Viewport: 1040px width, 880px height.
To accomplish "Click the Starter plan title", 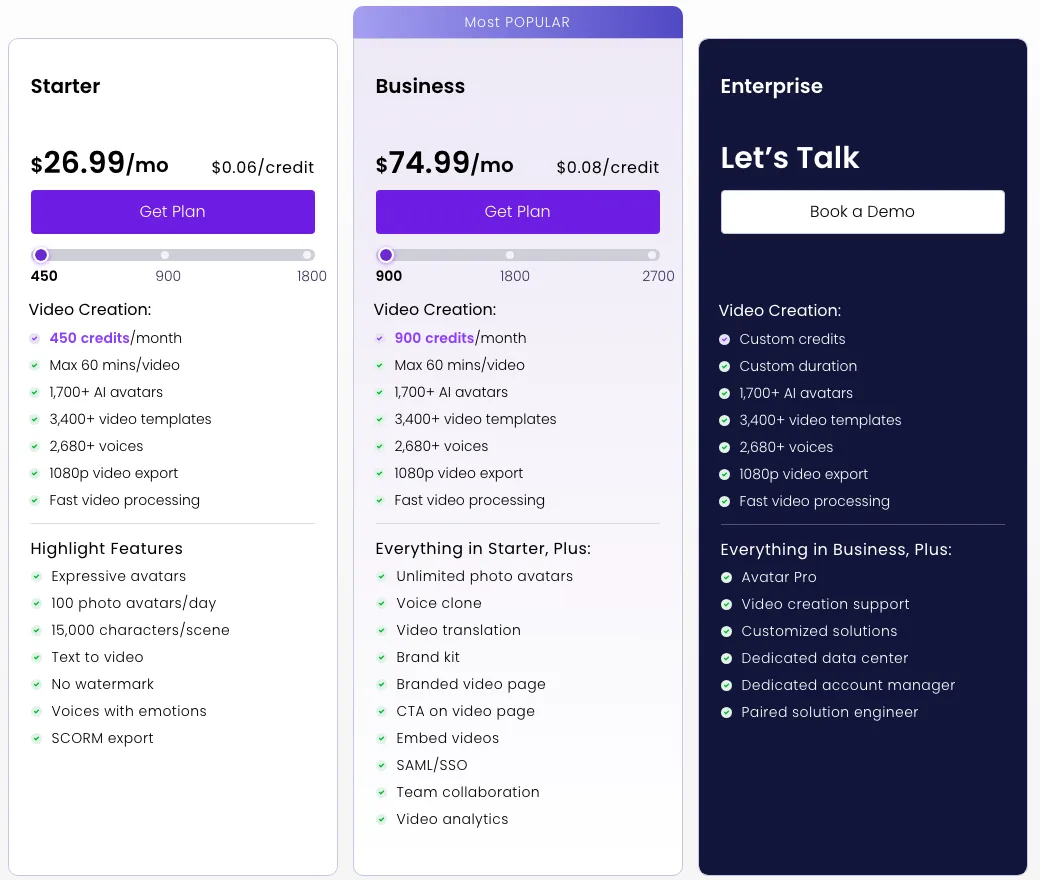I will (65, 86).
